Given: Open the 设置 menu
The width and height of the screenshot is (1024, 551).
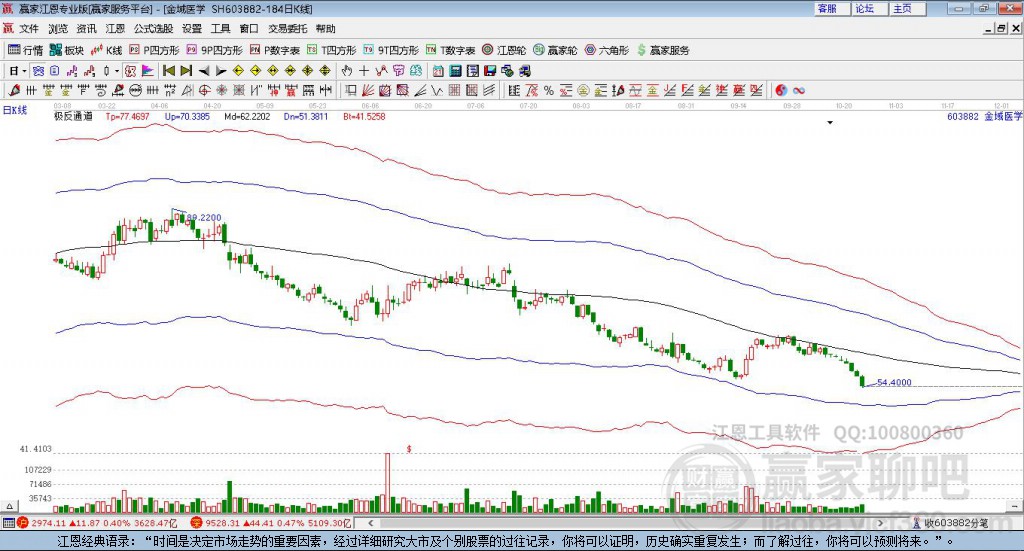Looking at the screenshot, I should pos(192,29).
